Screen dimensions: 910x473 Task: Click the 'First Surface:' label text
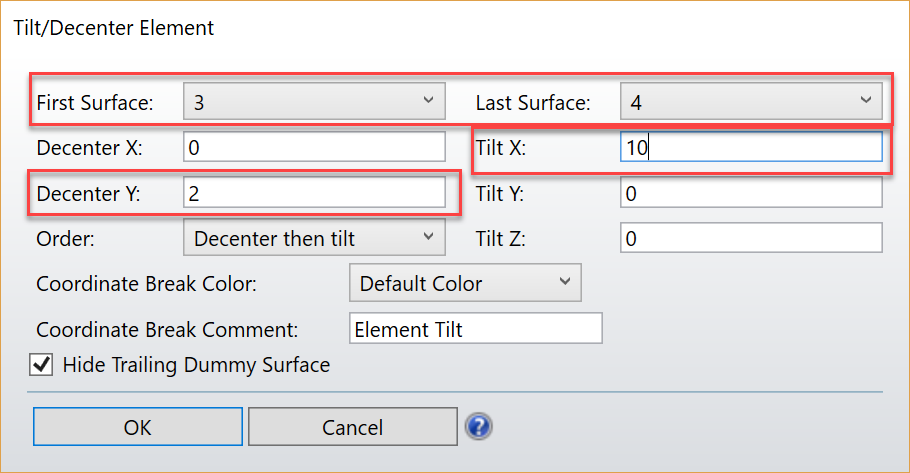click(x=95, y=102)
